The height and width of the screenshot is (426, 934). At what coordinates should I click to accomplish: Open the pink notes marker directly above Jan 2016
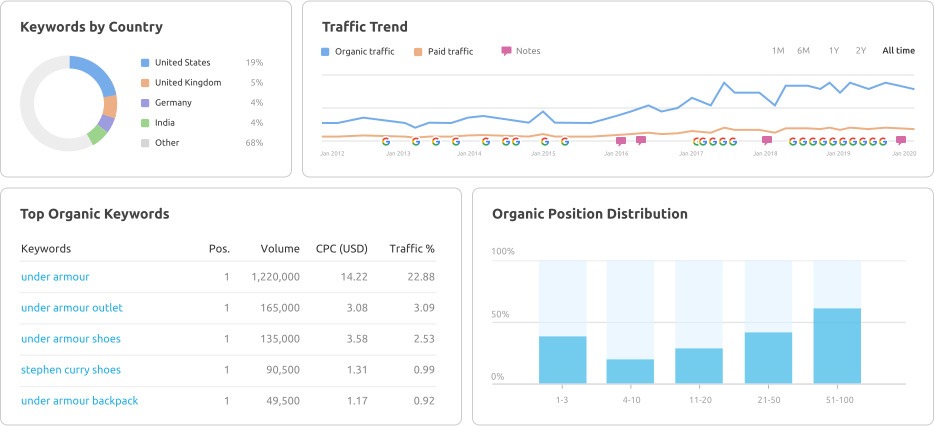pyautogui.click(x=621, y=141)
